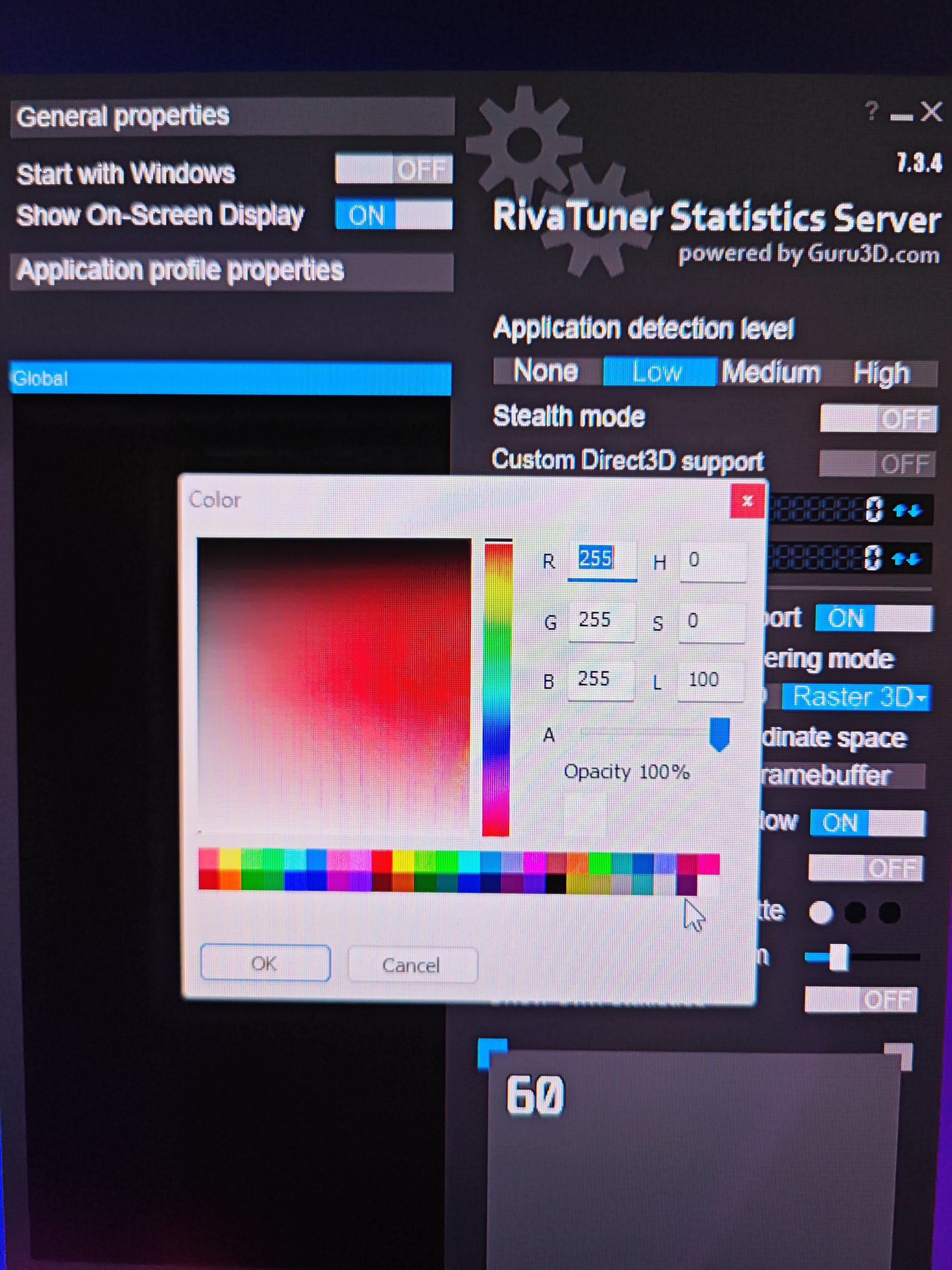952x1270 pixels.
Task: Pick the first pink swatch in the top row
Action: (209, 859)
